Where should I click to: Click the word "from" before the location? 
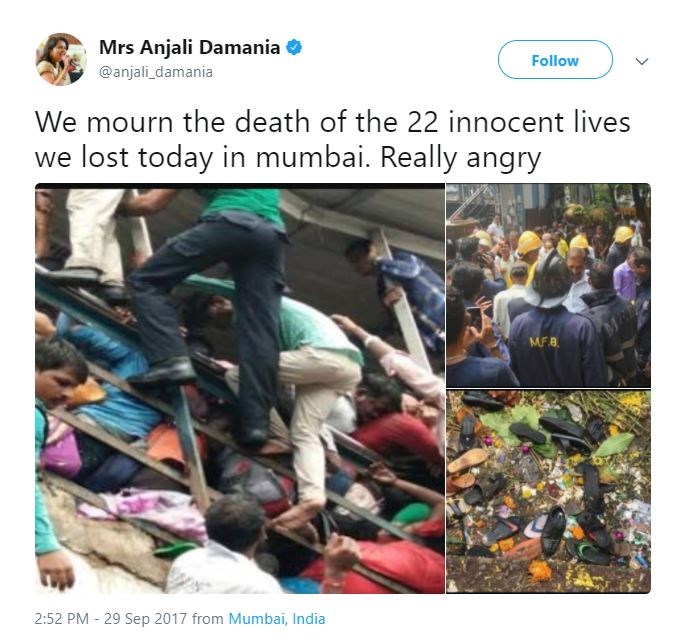pos(207,618)
